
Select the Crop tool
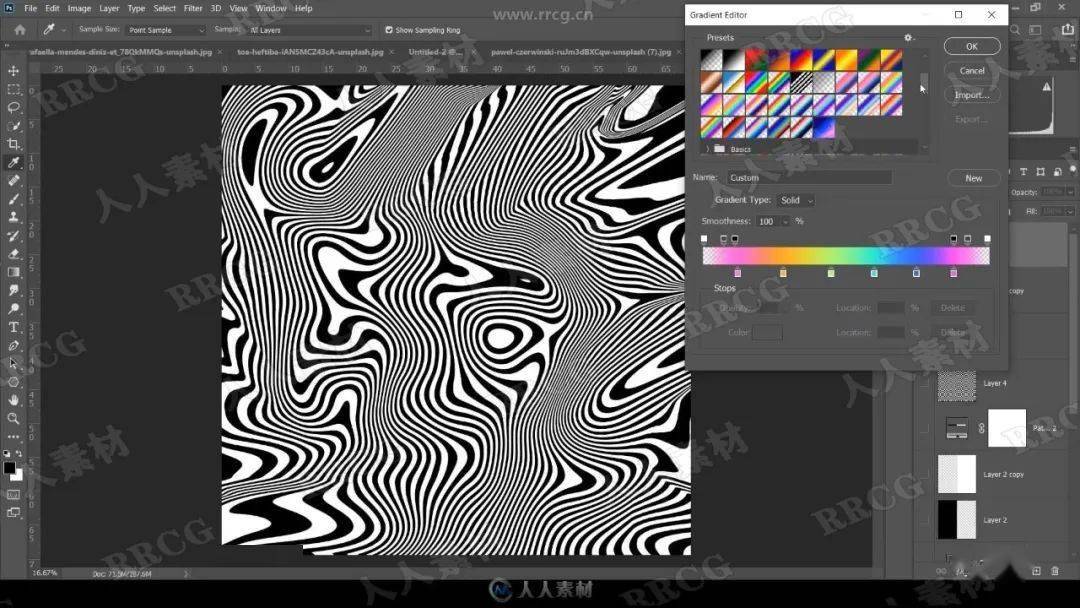coord(13,144)
